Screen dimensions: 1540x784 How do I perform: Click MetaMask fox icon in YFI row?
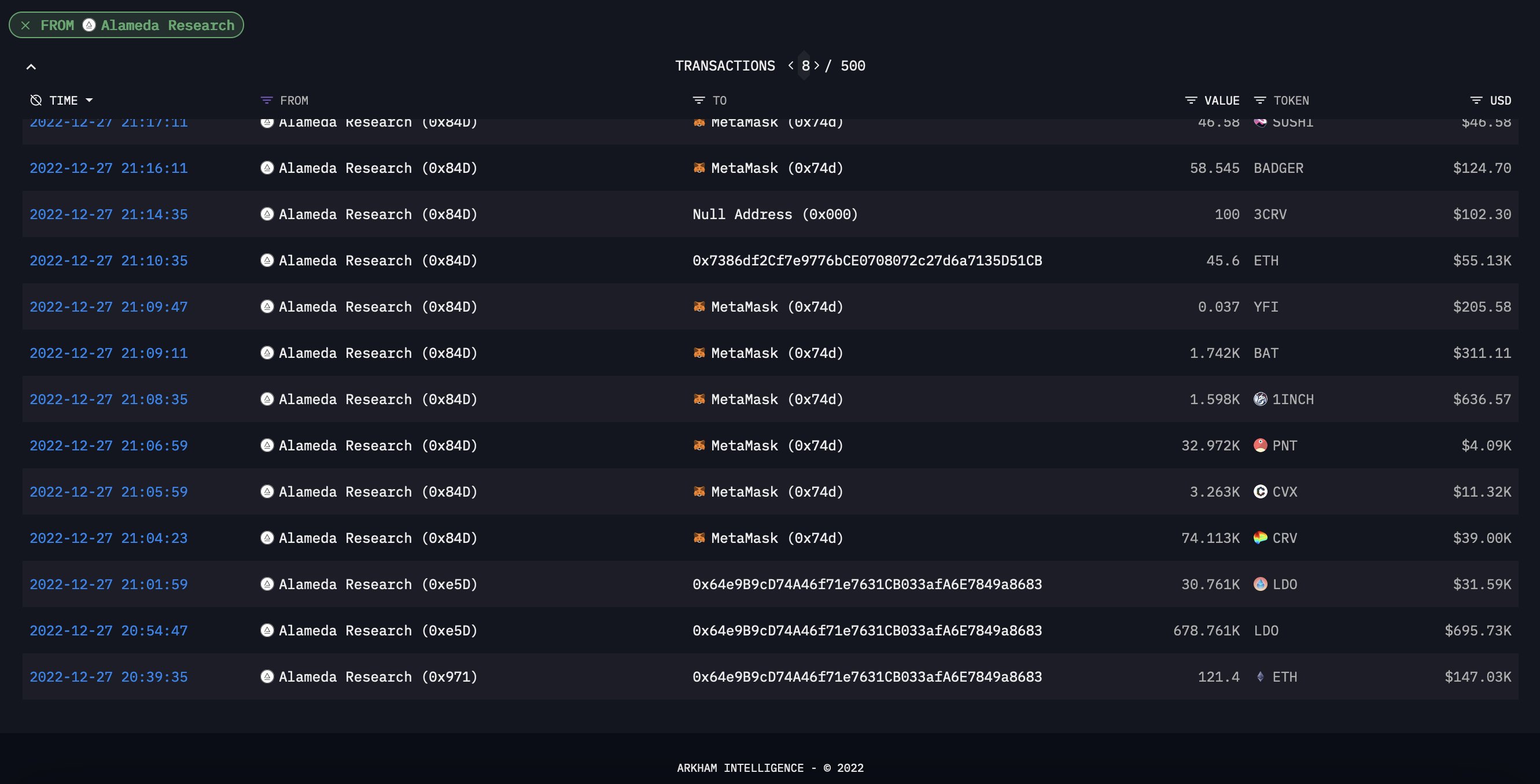tap(699, 306)
